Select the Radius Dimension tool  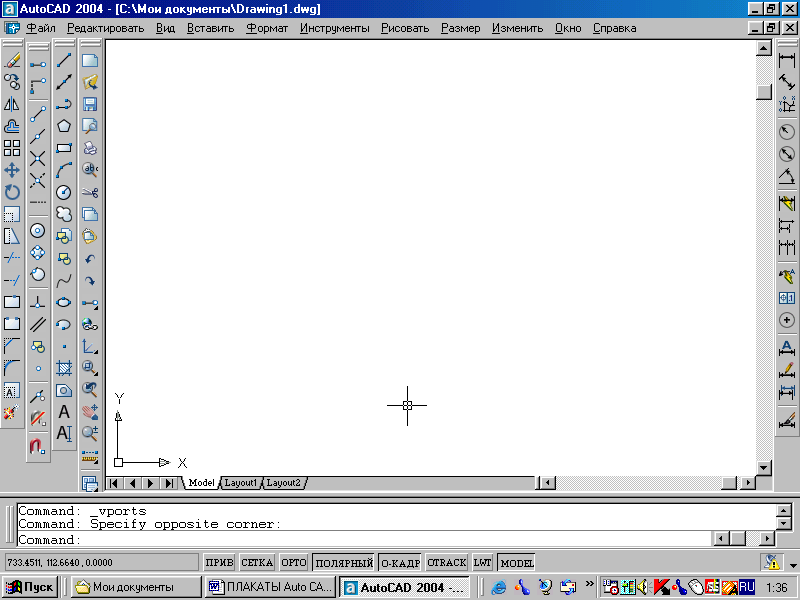787,132
